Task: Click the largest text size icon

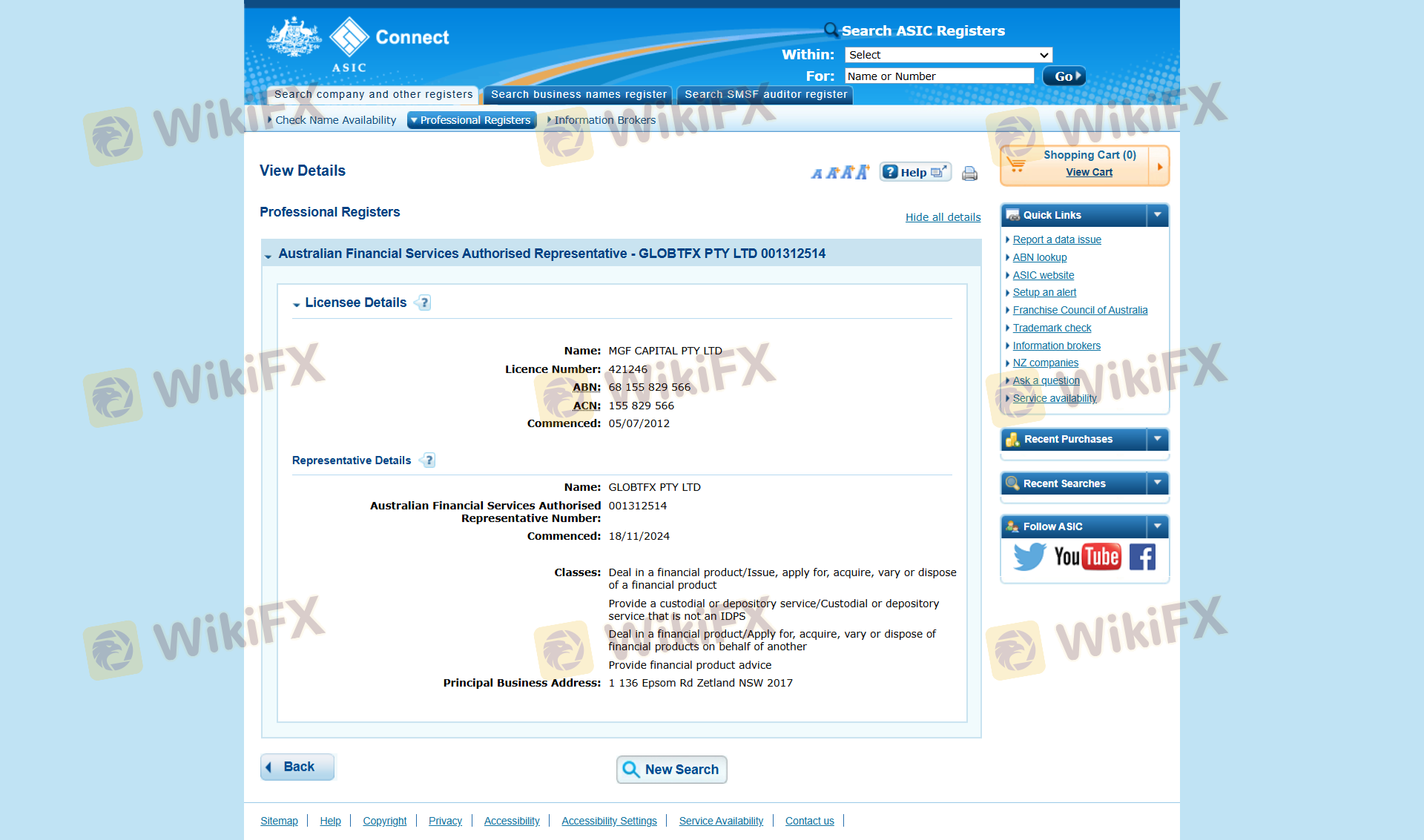Action: [861, 172]
